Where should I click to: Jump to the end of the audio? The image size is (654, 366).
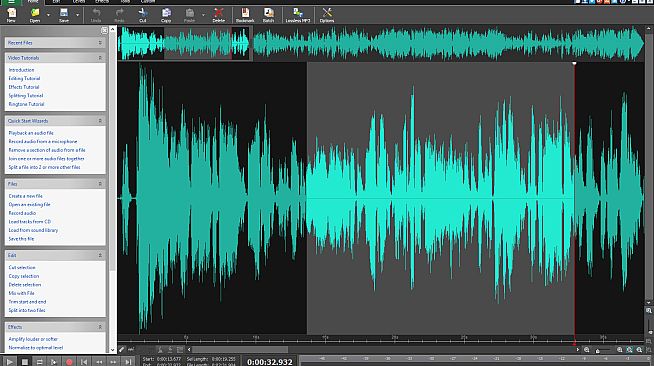128,361
